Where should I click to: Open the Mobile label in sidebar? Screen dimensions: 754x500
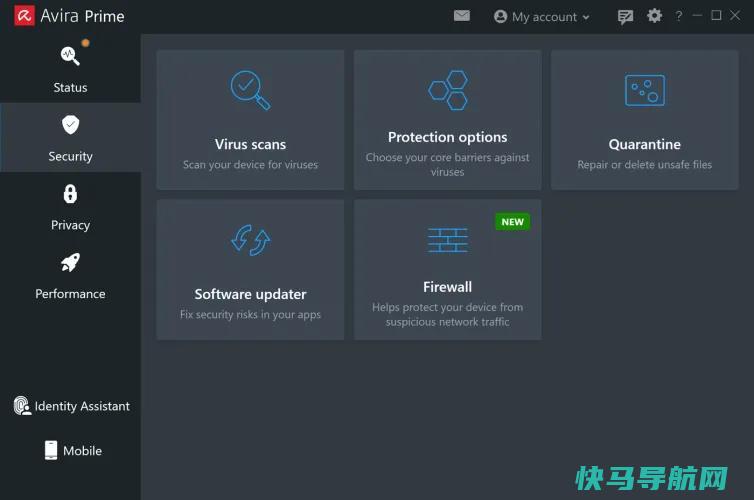tap(82, 451)
